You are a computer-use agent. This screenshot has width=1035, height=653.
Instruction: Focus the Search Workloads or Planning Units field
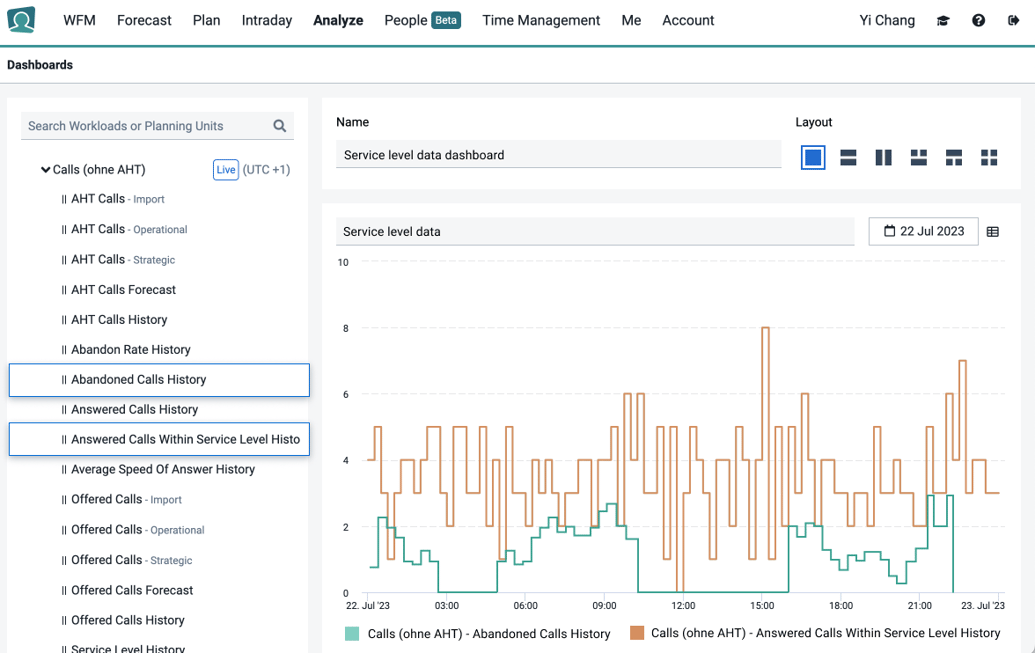[157, 126]
